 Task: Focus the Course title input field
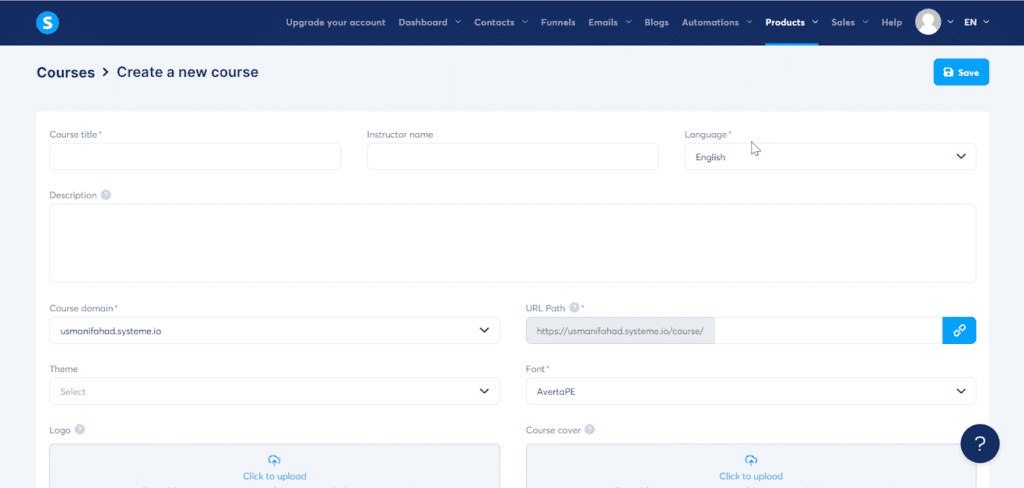tap(195, 157)
